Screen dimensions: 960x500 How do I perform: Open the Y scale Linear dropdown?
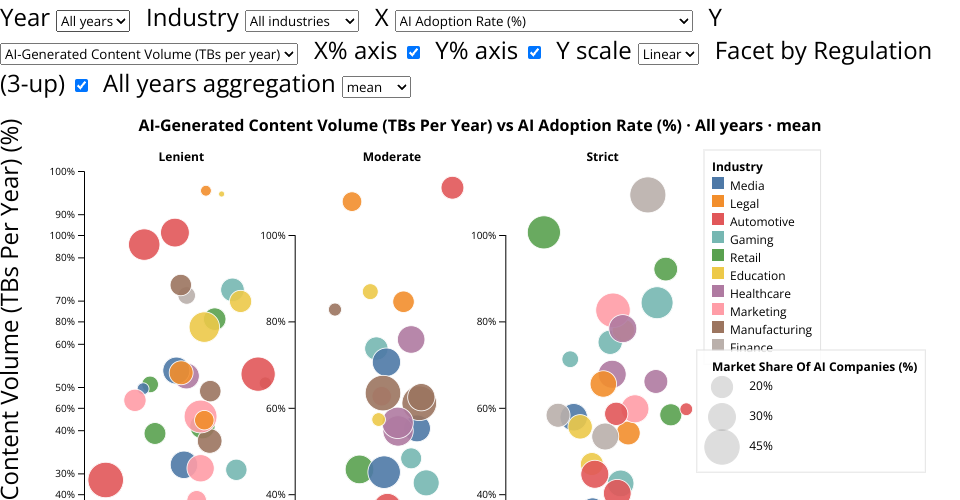coord(668,54)
